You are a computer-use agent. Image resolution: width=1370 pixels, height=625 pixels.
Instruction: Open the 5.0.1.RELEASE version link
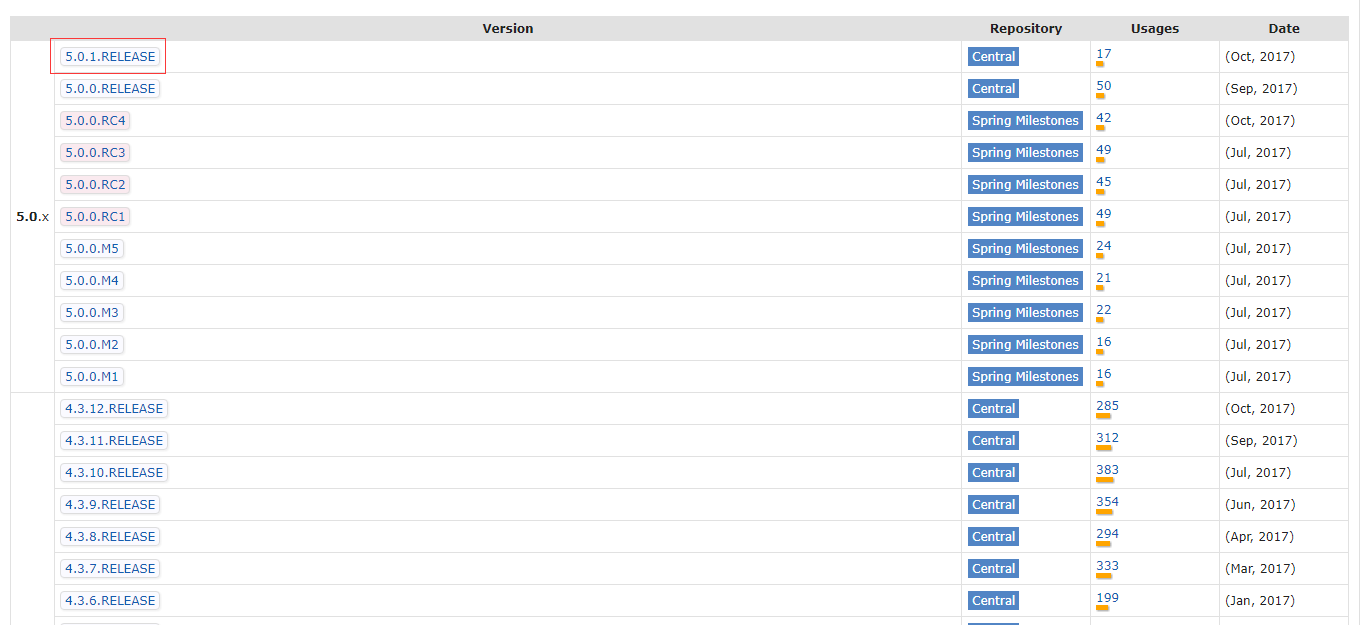110,57
